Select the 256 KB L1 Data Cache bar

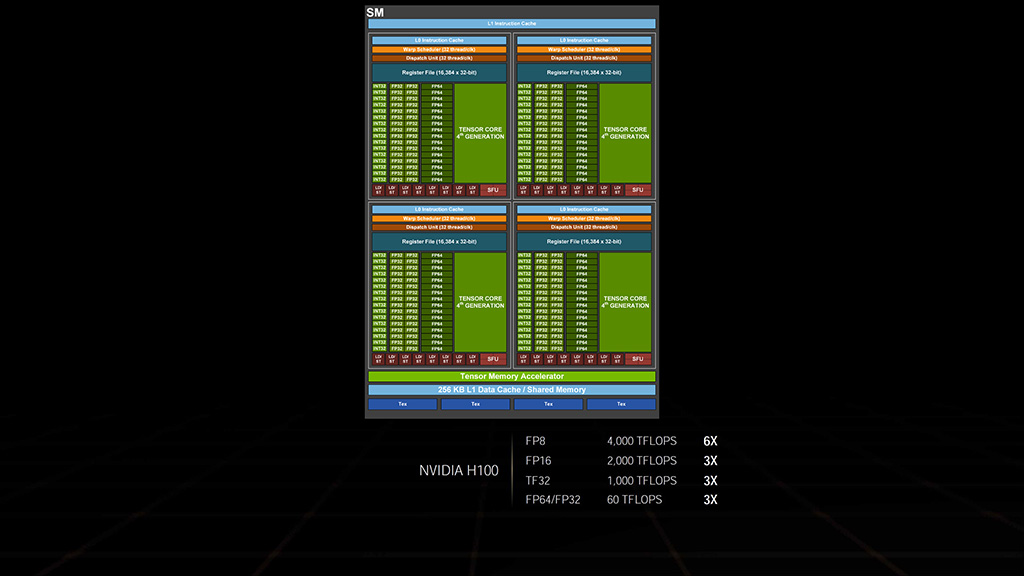[511, 390]
